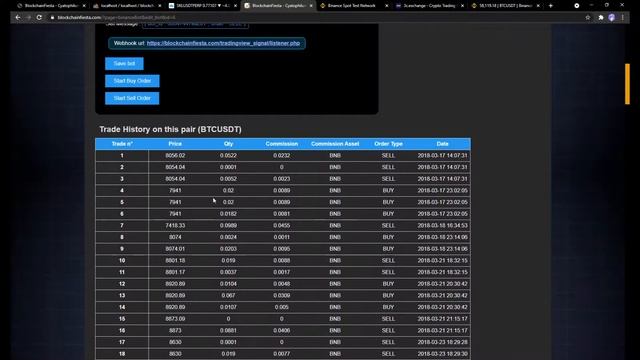640x360 pixels.
Task: Open a new tab with the plus button
Action: coord(551,6)
